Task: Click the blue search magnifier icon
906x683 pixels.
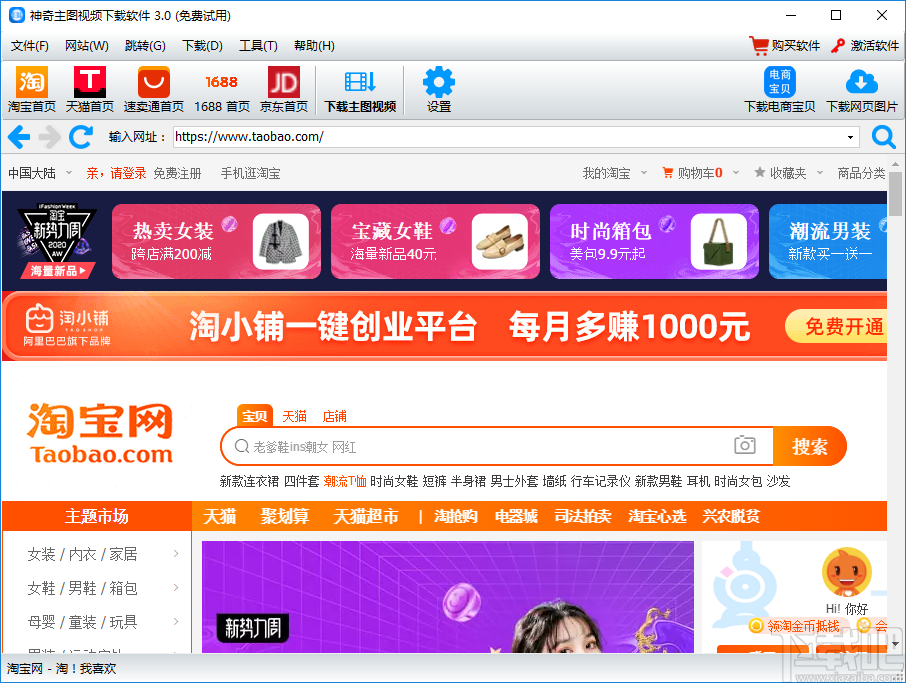Action: click(x=883, y=137)
